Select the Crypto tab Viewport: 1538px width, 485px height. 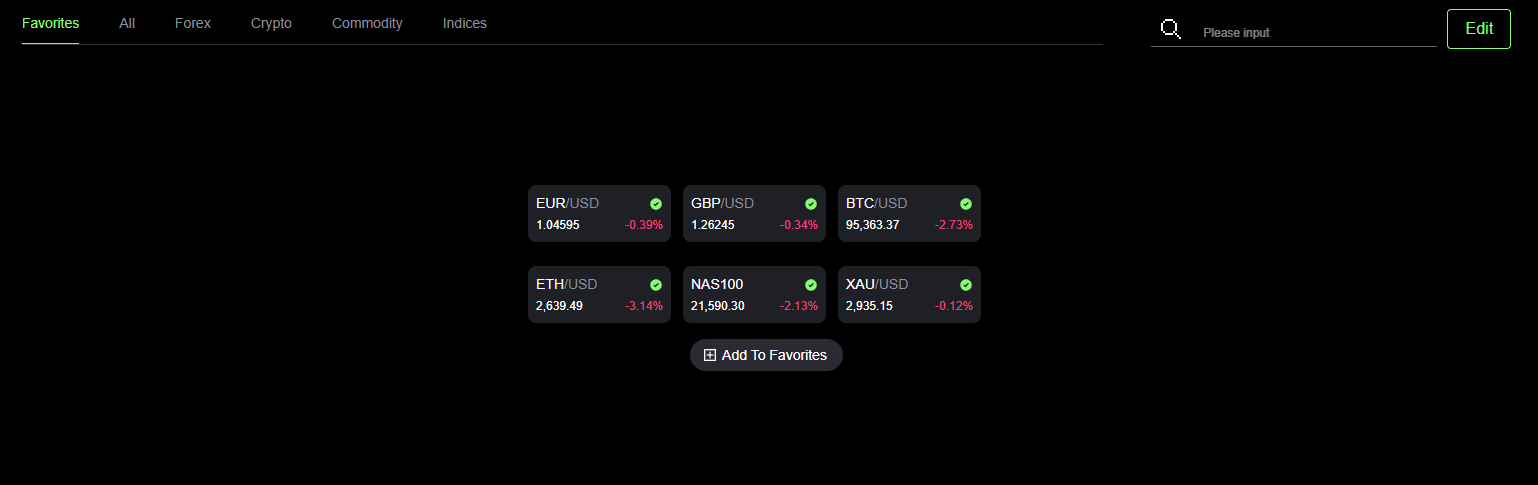coord(271,23)
